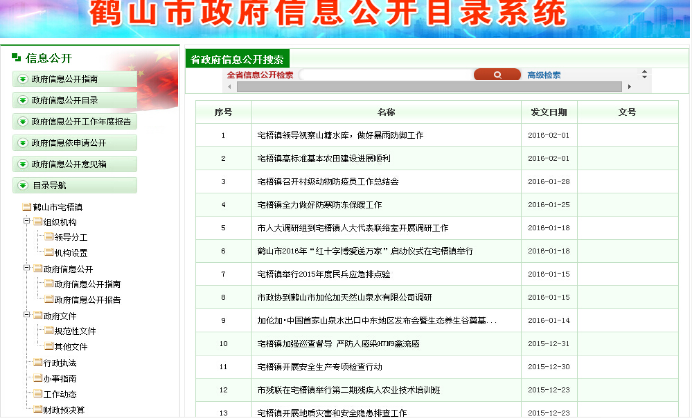This screenshot has height=418, width=692.
Task: Collapse the 政府信息公开 tree node
Action: click(x=26, y=269)
